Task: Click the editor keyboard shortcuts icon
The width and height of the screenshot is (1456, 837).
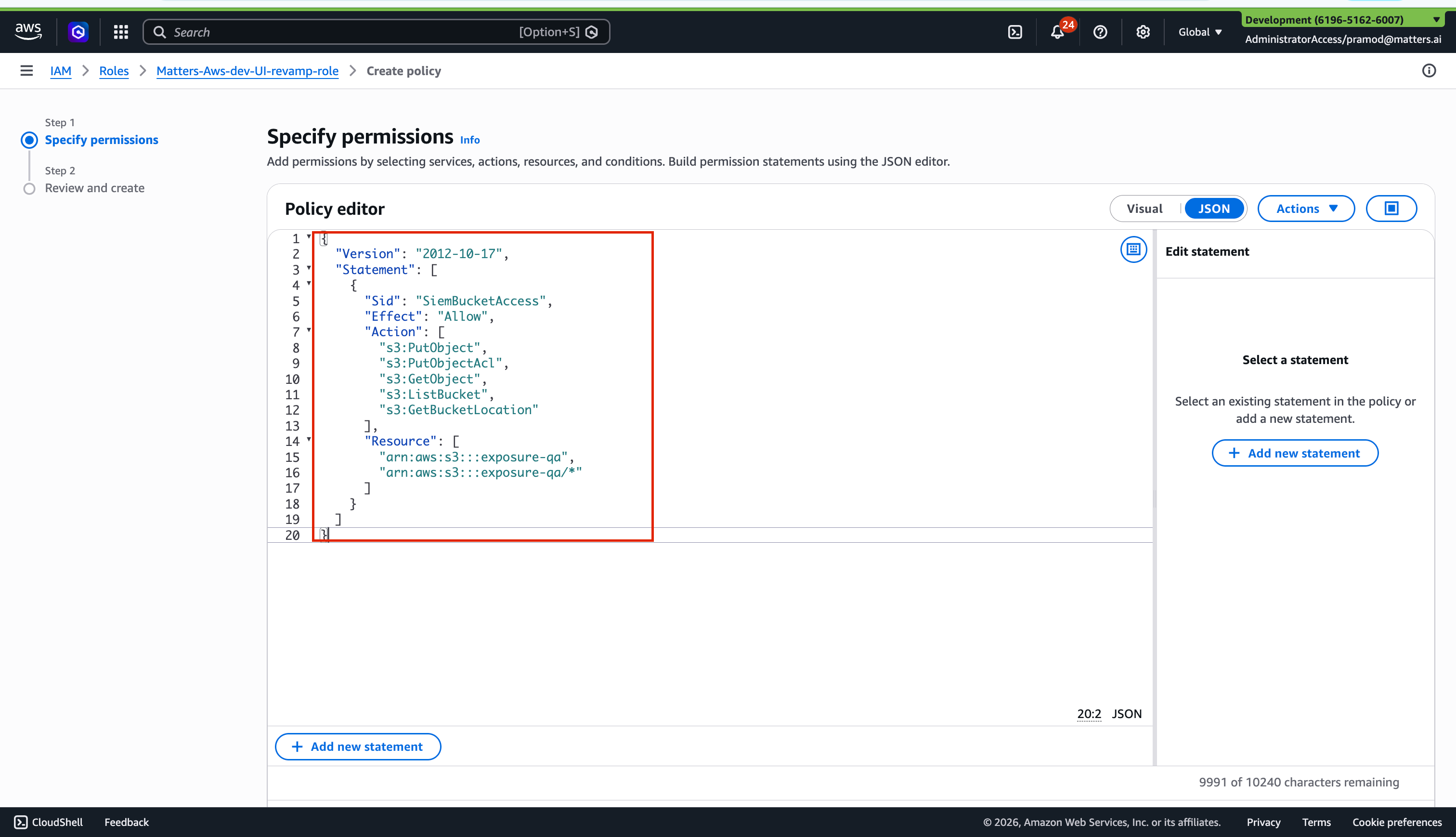Action: coord(1133,249)
